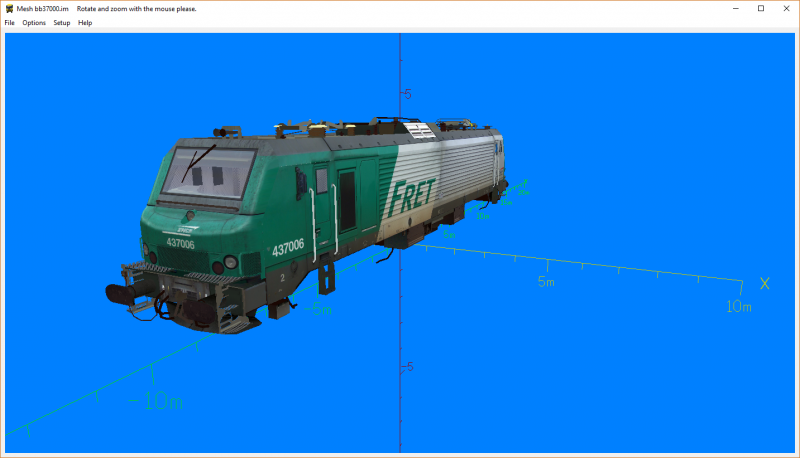
Task: Click the window title text 'Mesh bb37000.im'
Action: [x=42, y=9]
